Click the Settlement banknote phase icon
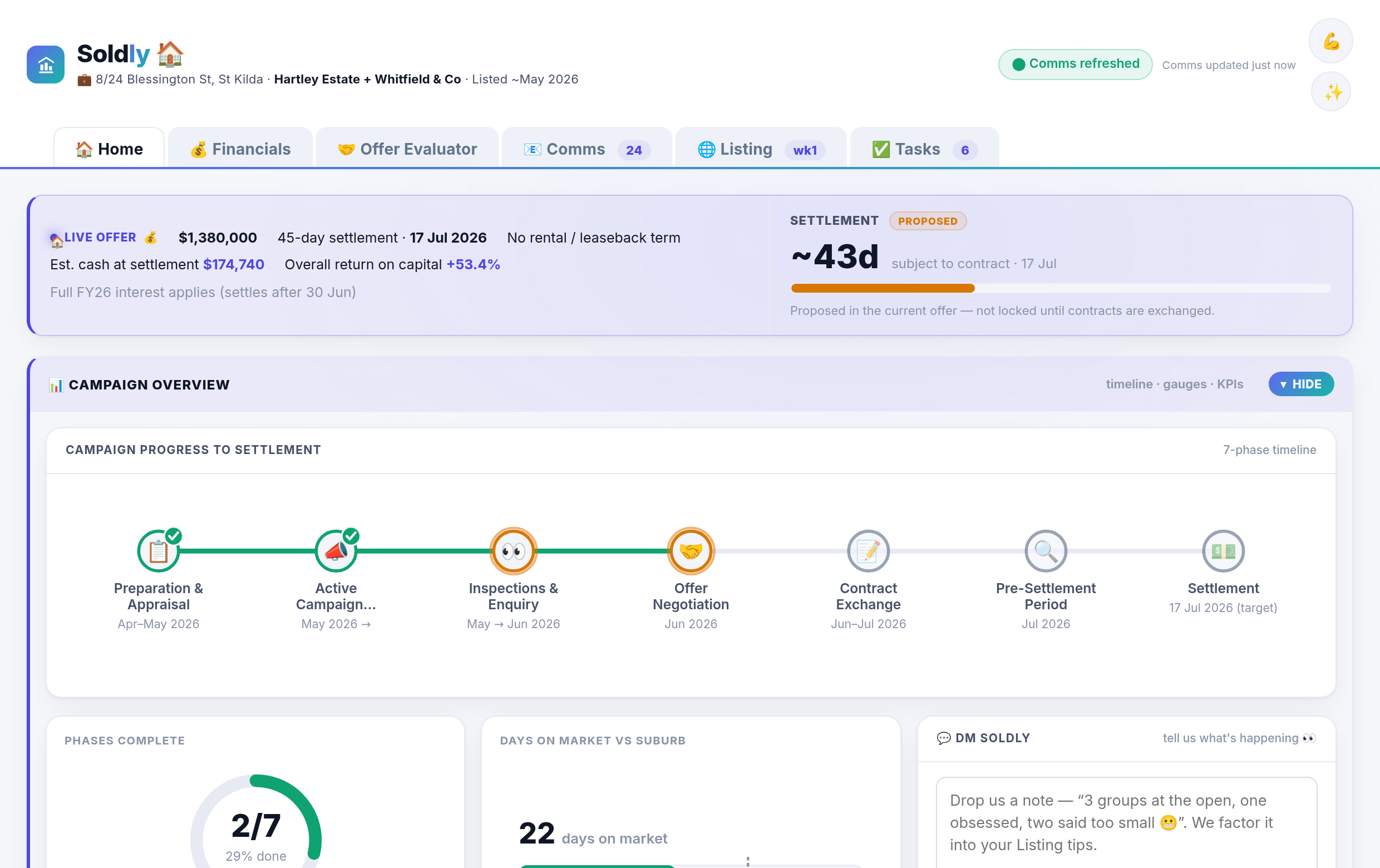Image resolution: width=1380 pixels, height=868 pixels. click(1223, 551)
